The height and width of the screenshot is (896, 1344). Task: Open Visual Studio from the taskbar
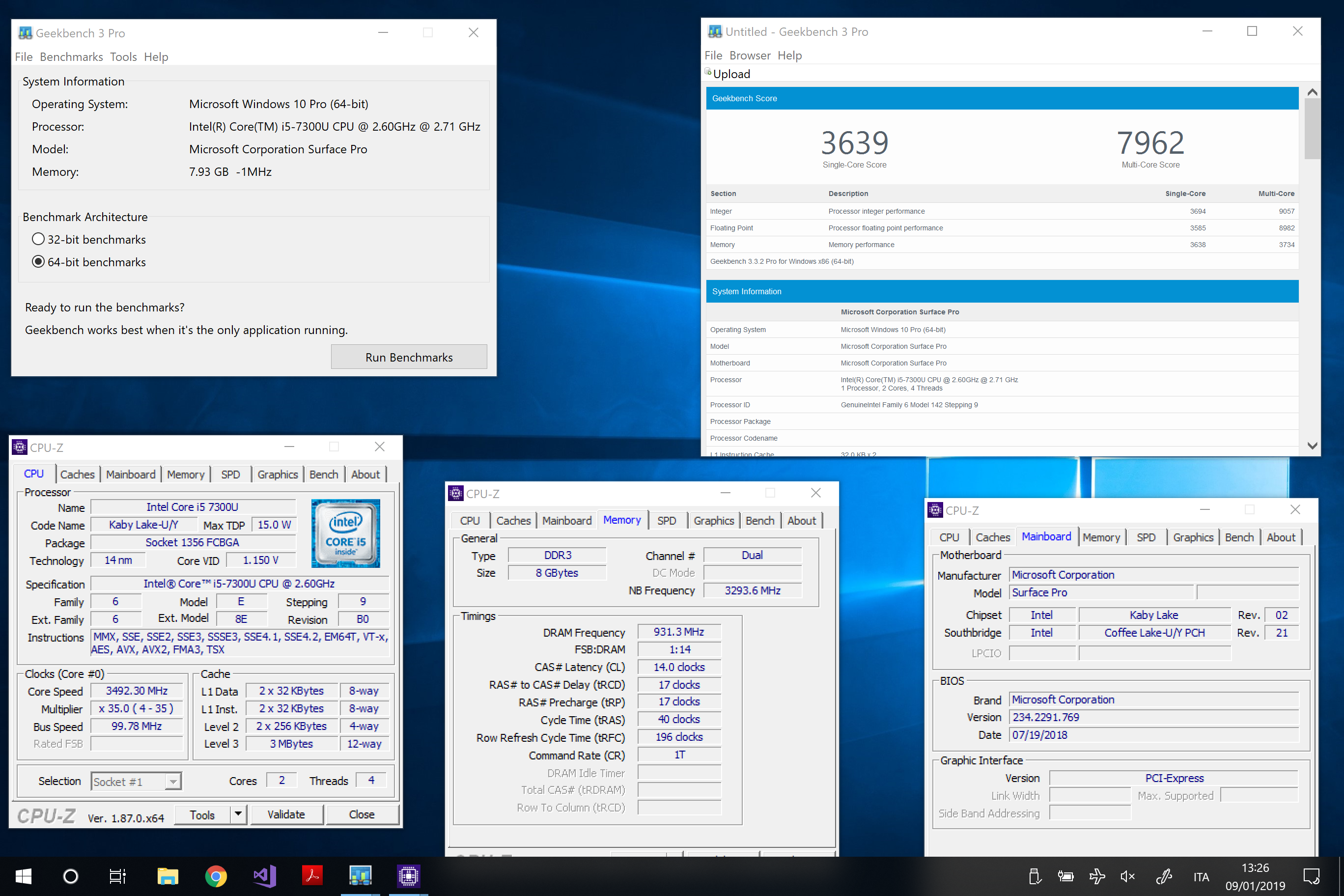click(264, 876)
